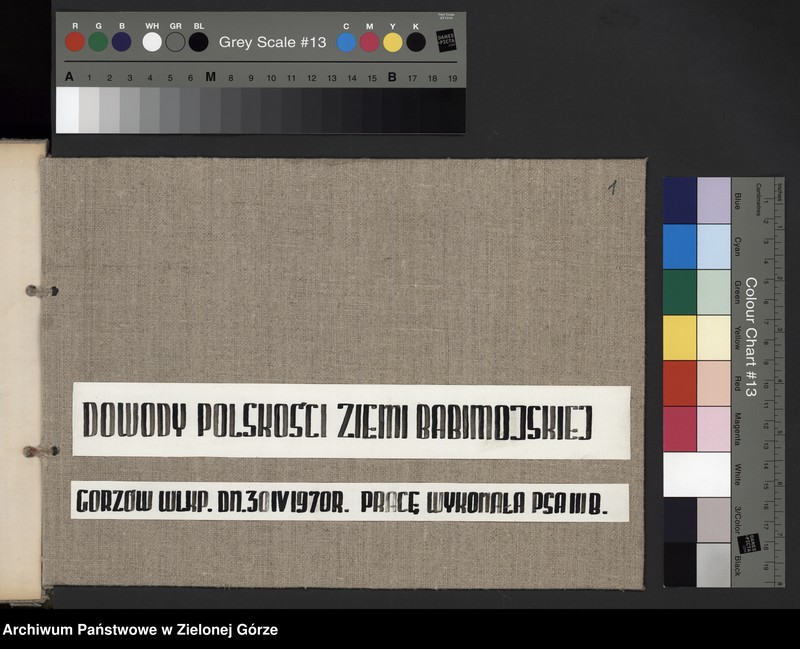Image resolution: width=800 pixels, height=649 pixels.
Task: Select the Black patch on colour chart
Action: [680, 564]
